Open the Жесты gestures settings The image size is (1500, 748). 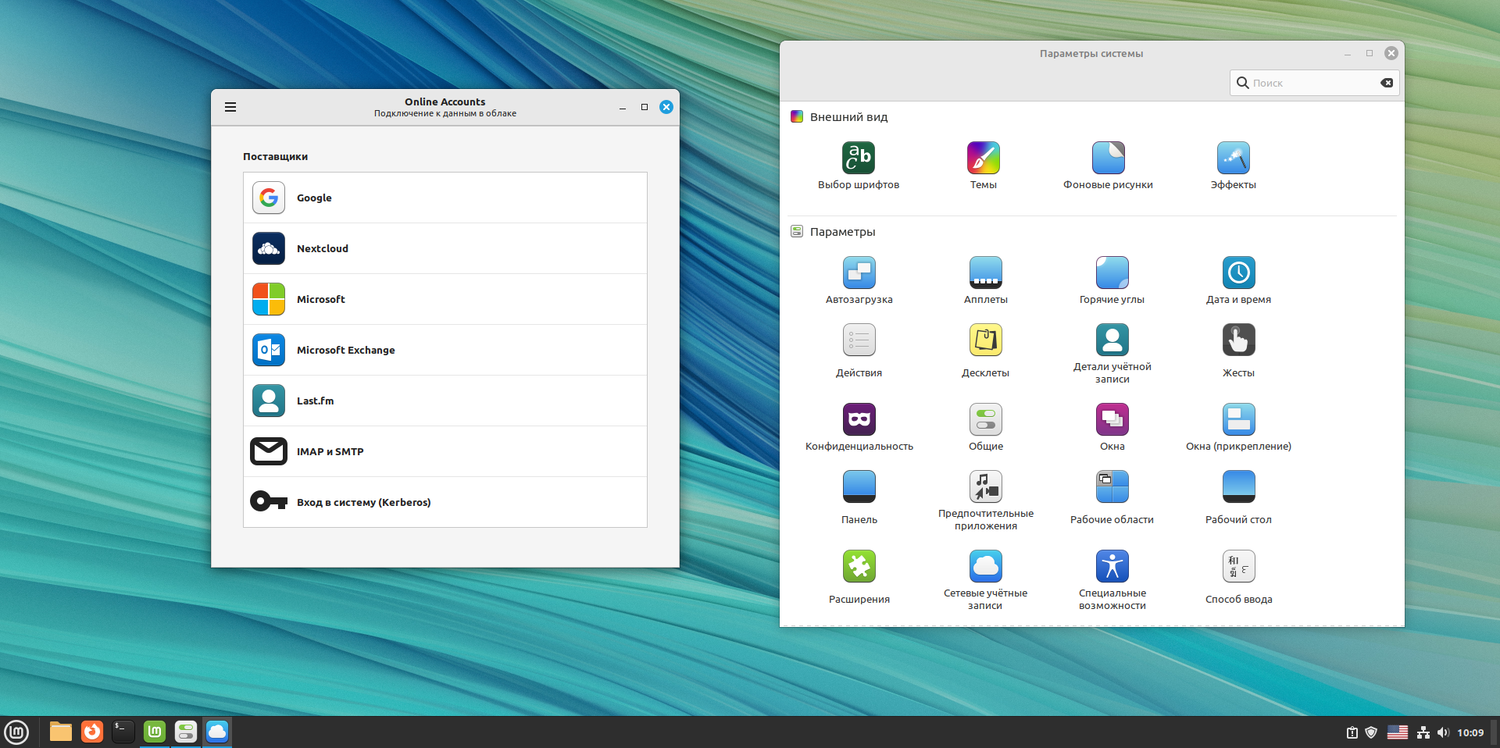point(1238,340)
